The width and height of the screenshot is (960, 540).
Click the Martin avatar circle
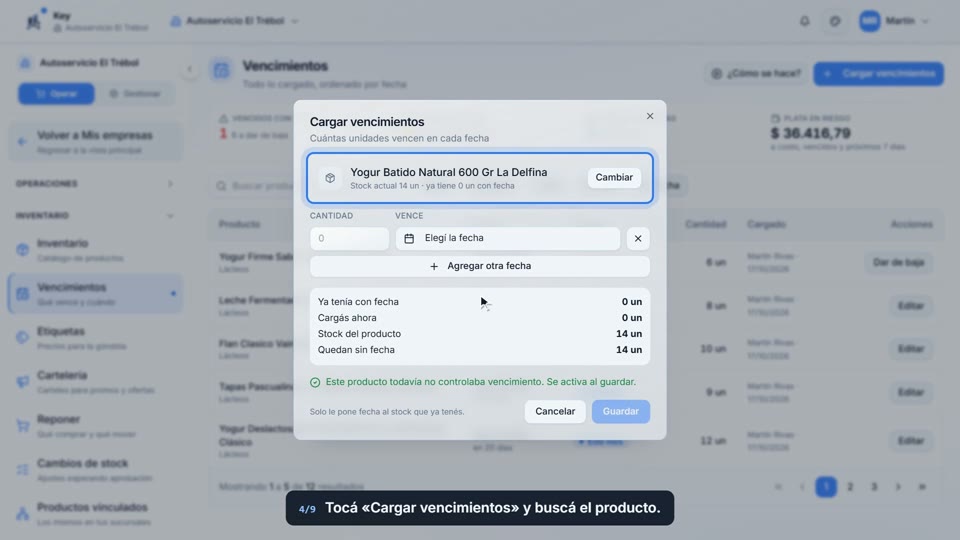(x=869, y=21)
